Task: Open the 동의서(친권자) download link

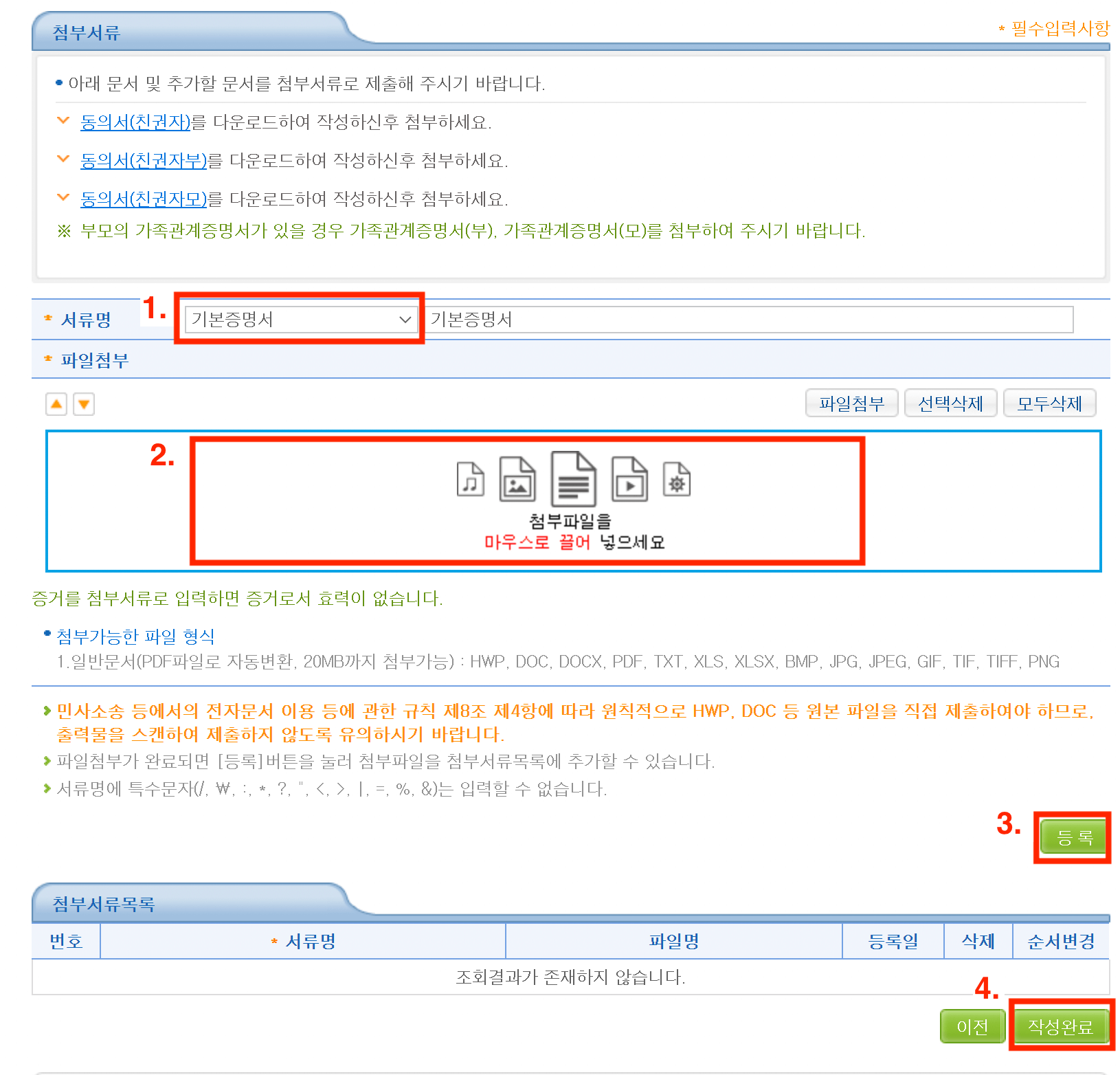Action: click(135, 122)
